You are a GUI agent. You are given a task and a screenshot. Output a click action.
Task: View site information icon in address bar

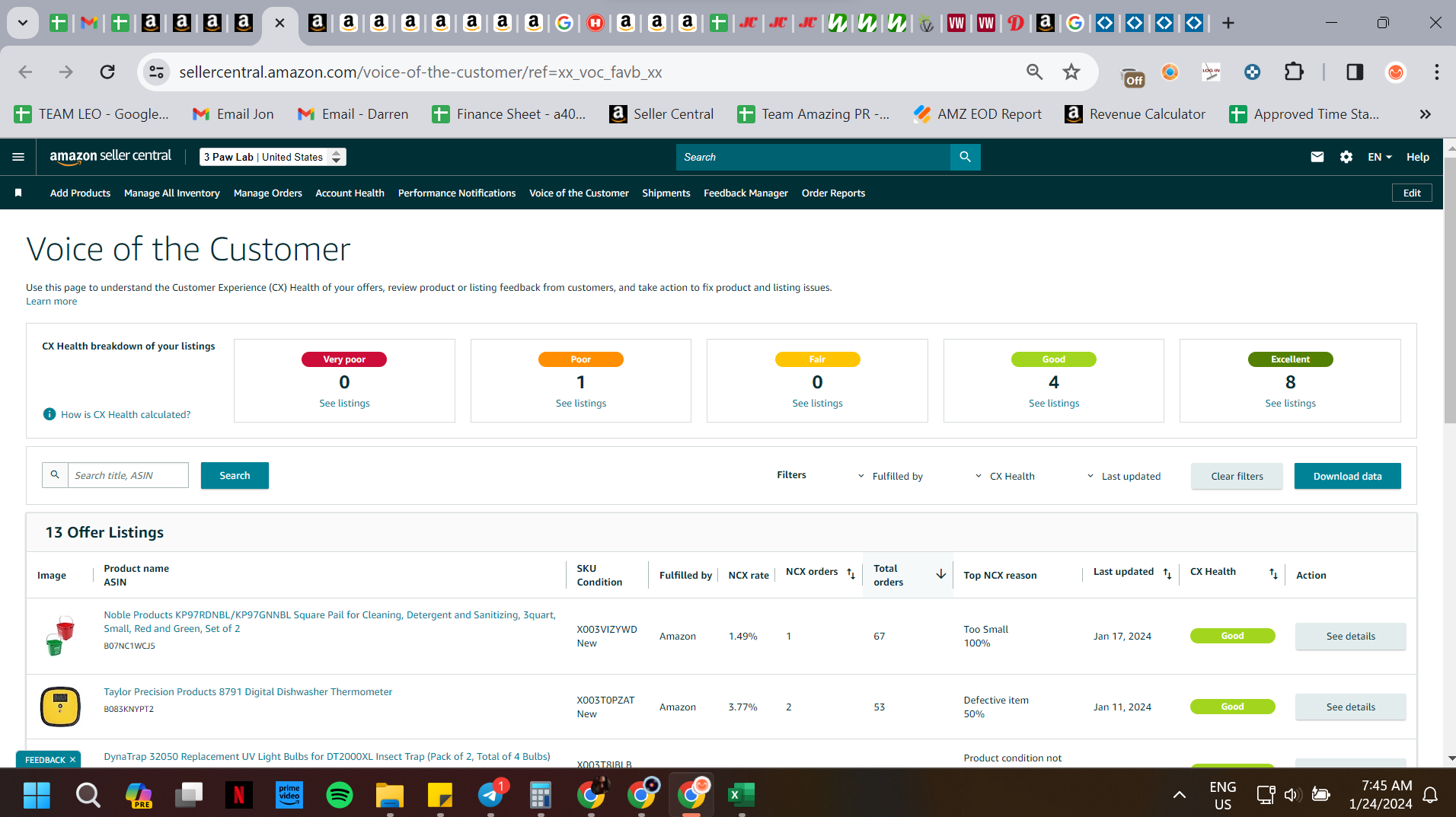156,72
